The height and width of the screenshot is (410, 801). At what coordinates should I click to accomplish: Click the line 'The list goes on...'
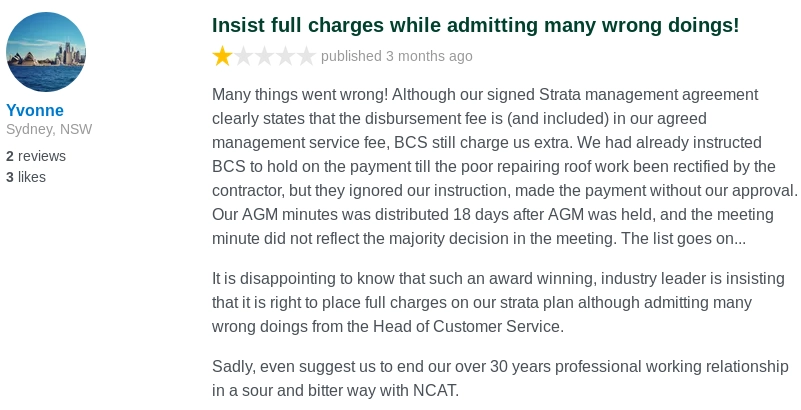coord(683,239)
